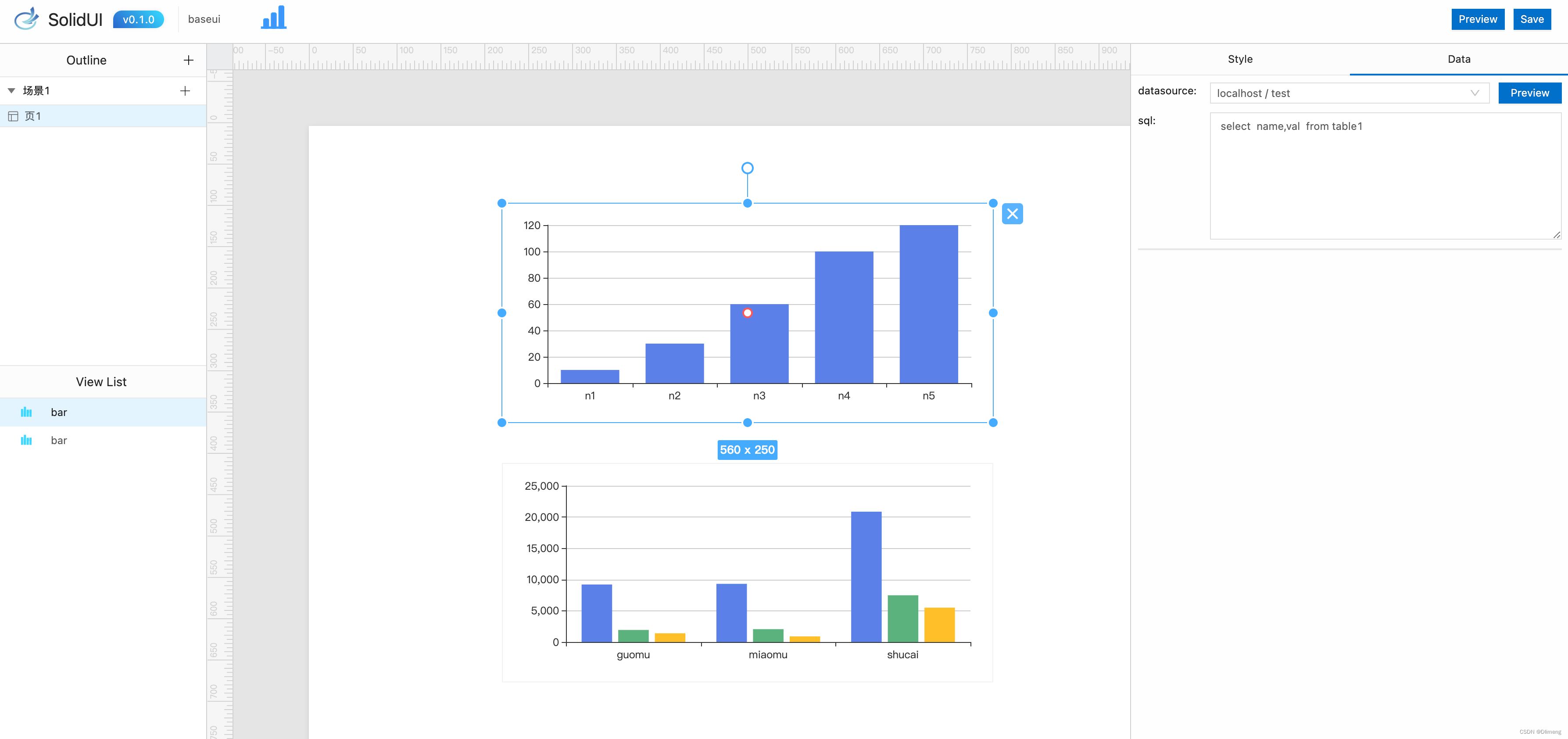
Task: Add a page to 场景1 with plus
Action: [185, 91]
